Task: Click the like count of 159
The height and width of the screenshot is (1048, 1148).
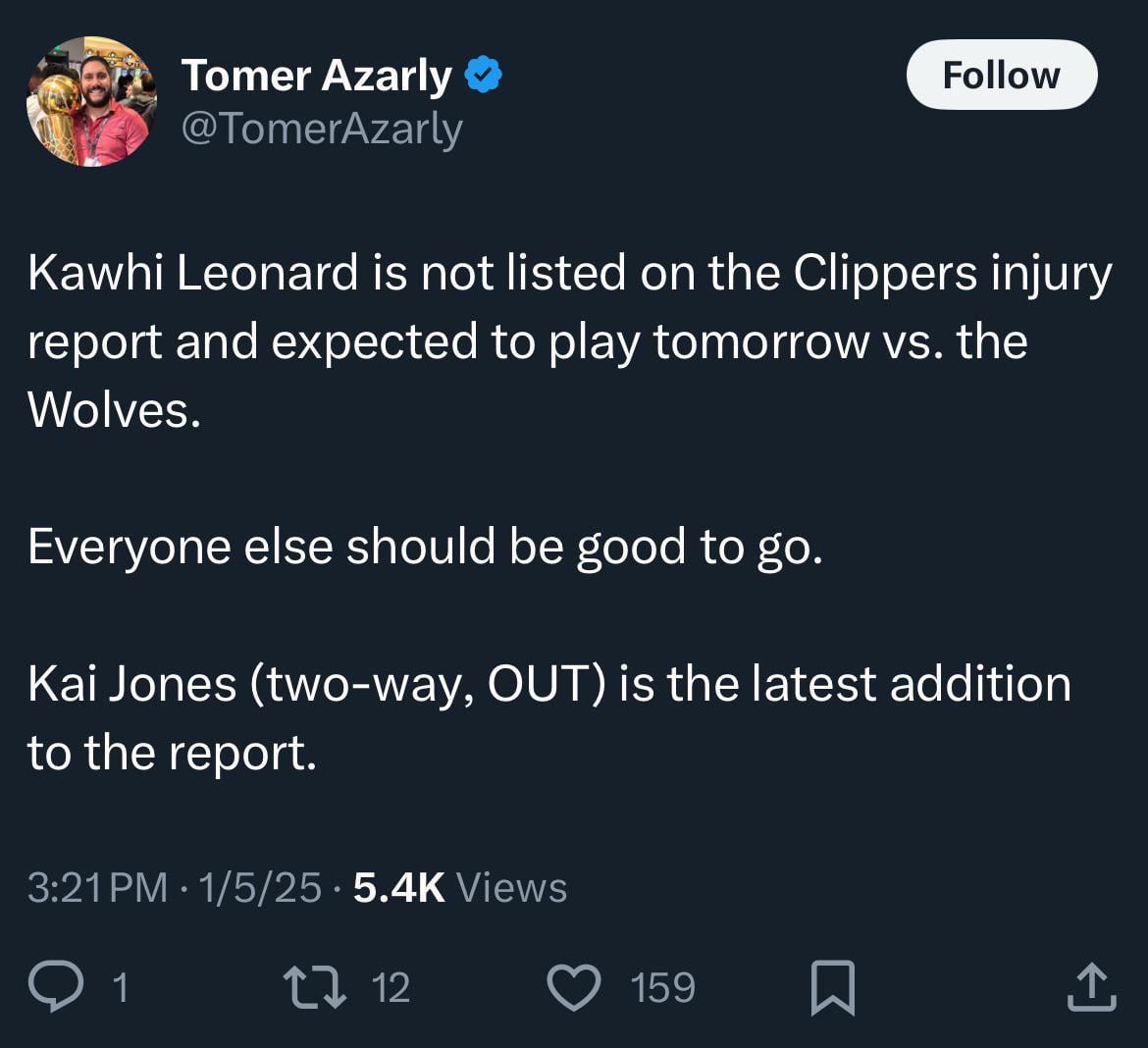Action: [x=663, y=987]
